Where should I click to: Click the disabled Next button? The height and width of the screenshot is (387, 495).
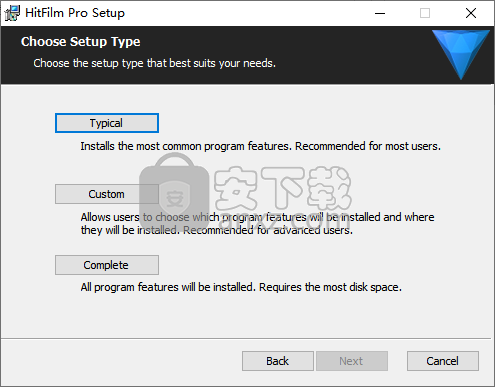[x=352, y=361]
